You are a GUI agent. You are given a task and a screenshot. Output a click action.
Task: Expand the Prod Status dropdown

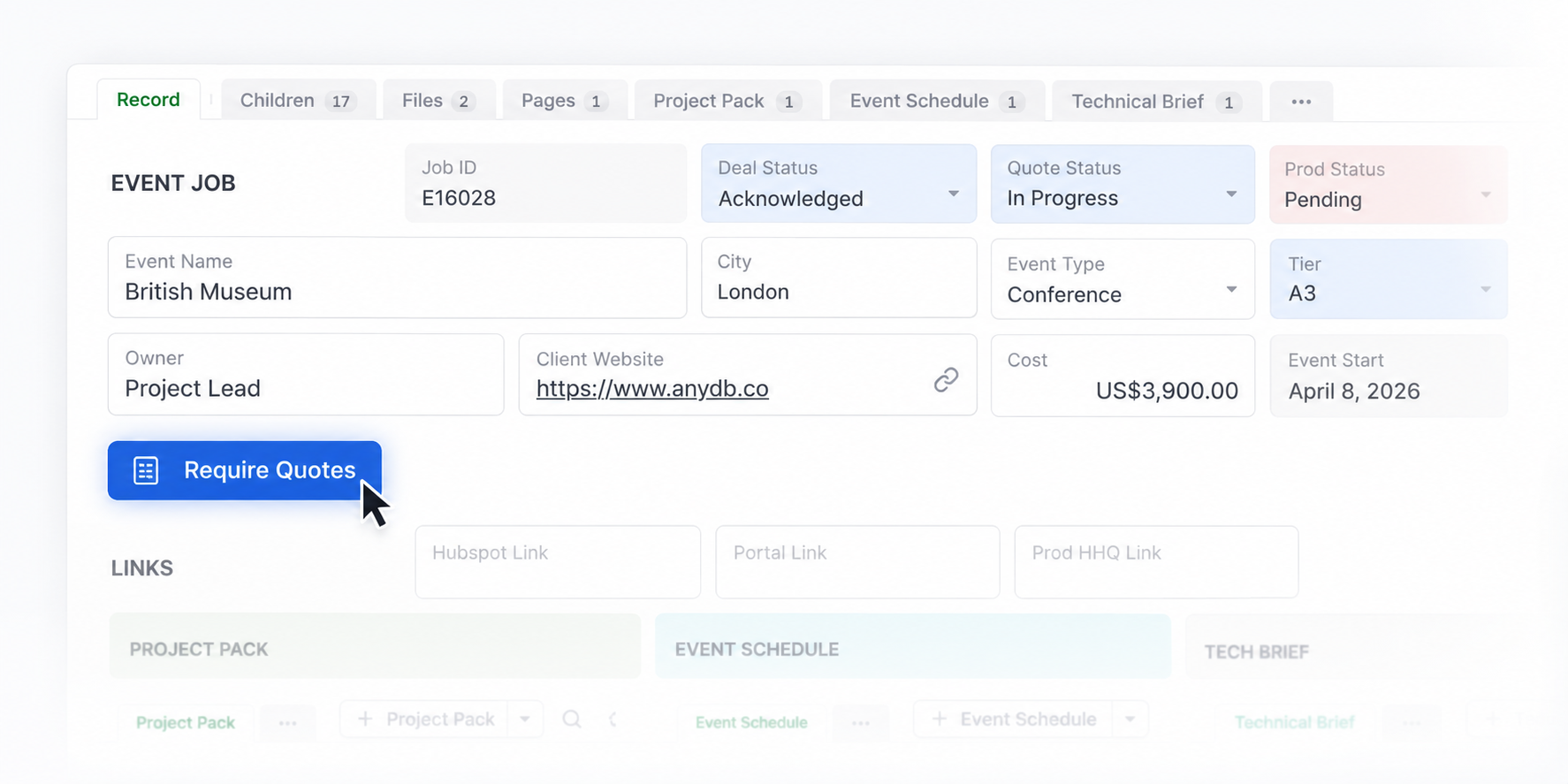pyautogui.click(x=1389, y=184)
